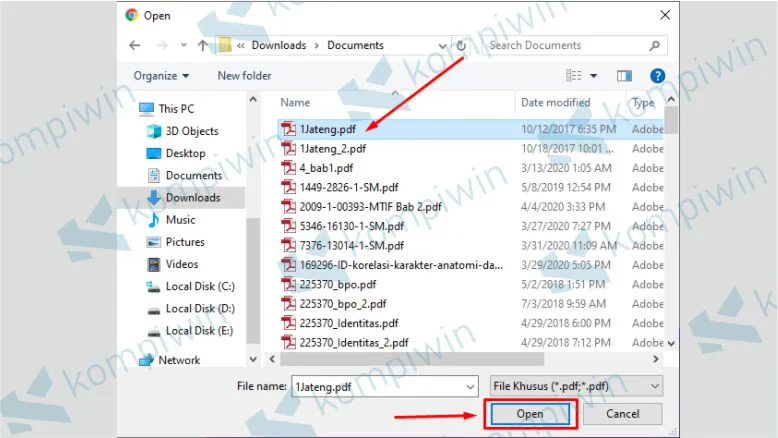Click the Documents breadcrumb in path

pyautogui.click(x=355, y=45)
